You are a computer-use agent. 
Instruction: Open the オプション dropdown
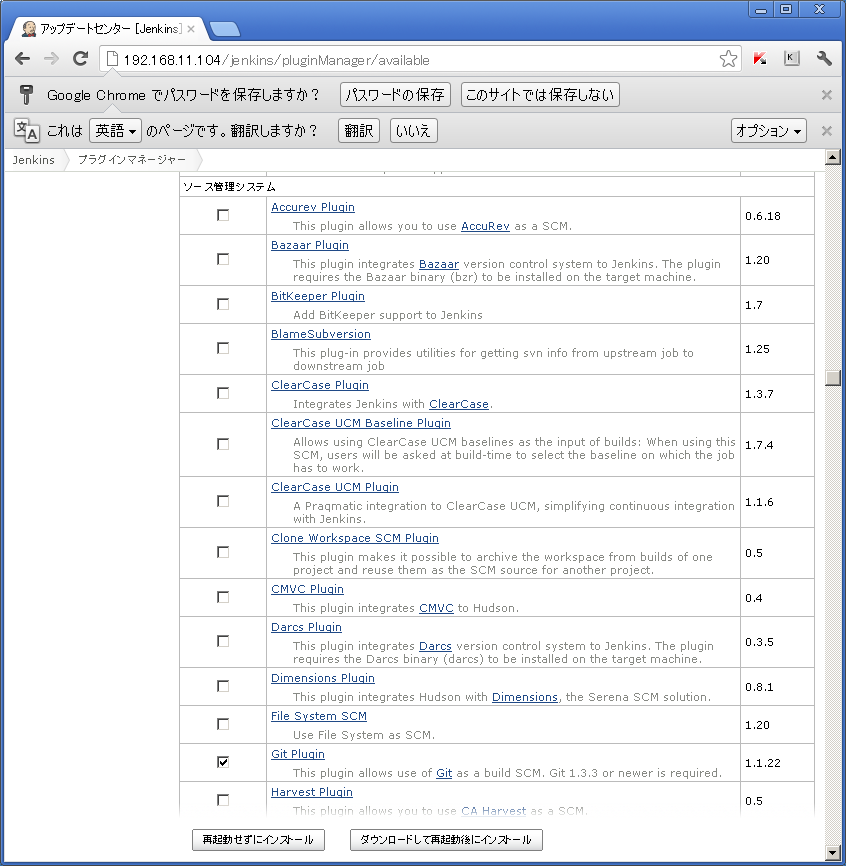pos(769,131)
